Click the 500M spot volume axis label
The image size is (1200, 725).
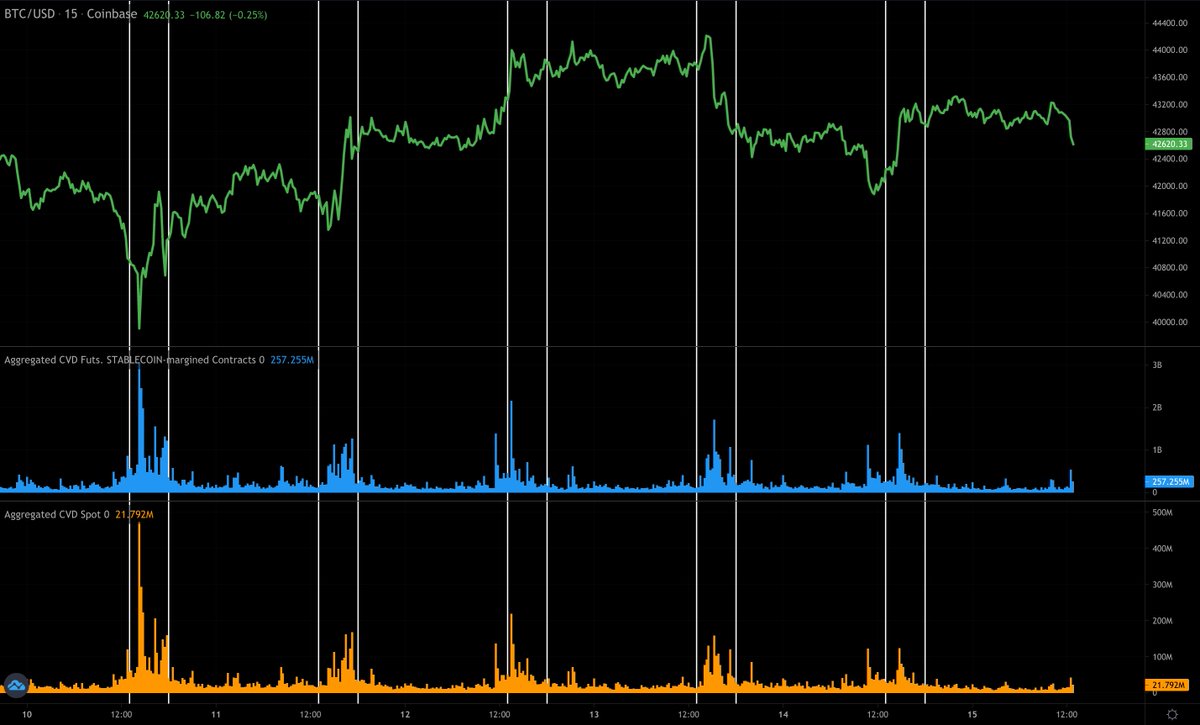[1161, 512]
